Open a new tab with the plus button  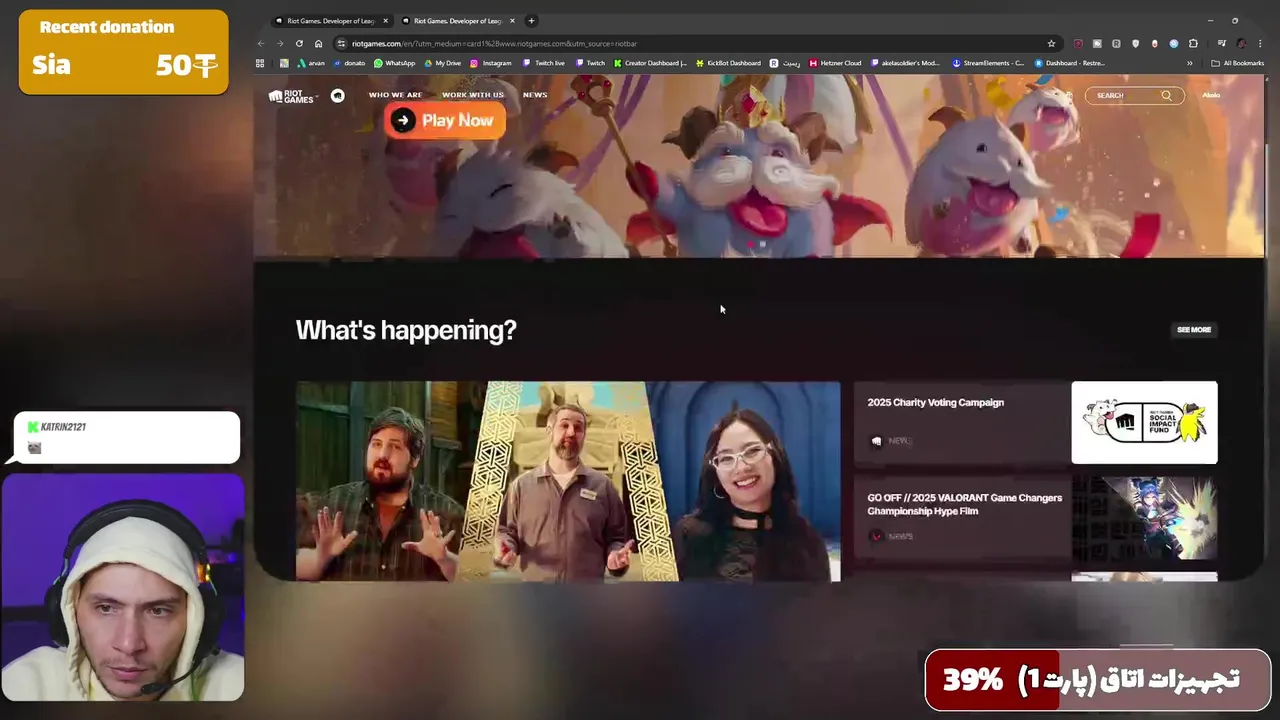[531, 20]
